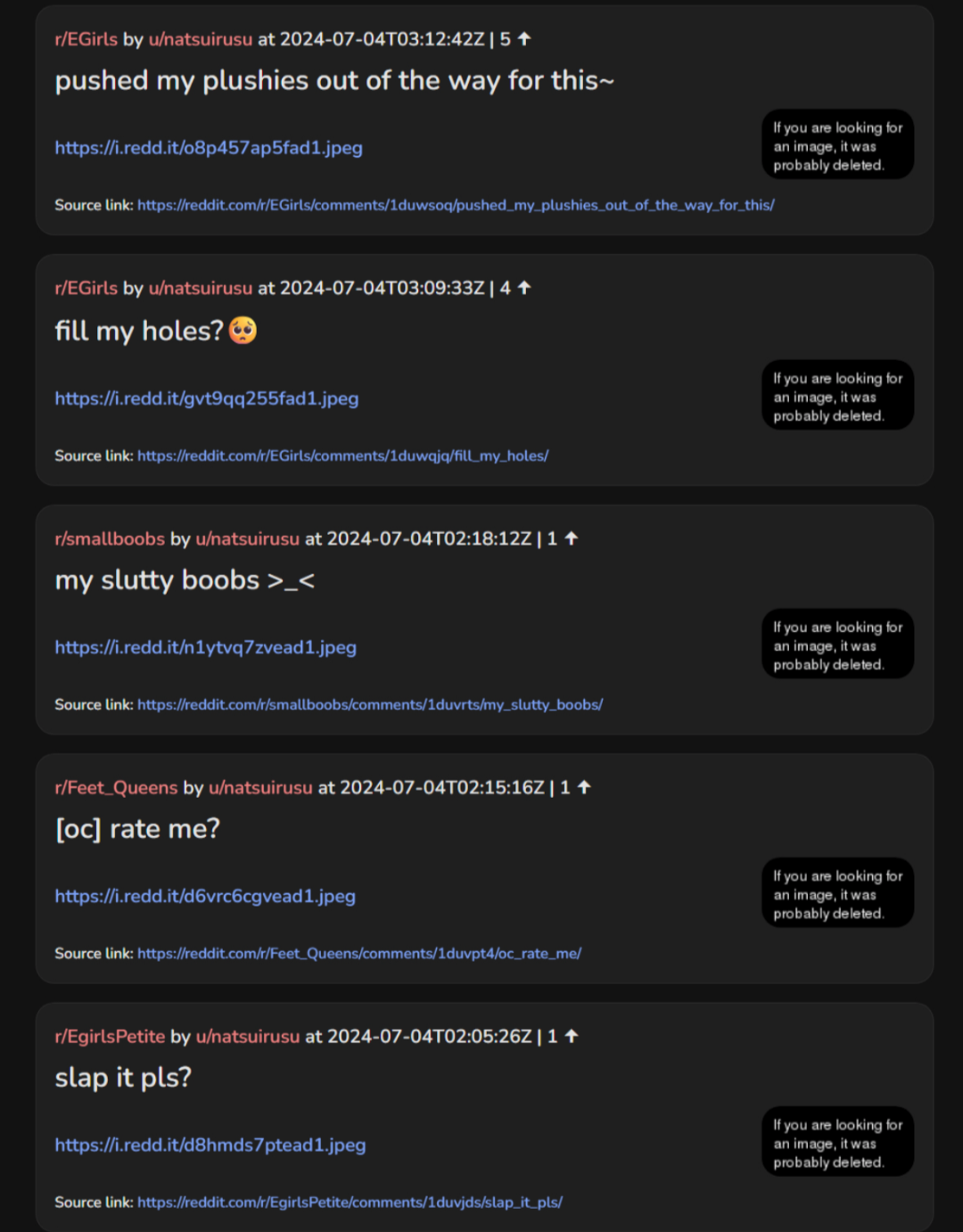963x1232 pixels.
Task: Open source link ending in 1duwqjq
Action: point(342,456)
